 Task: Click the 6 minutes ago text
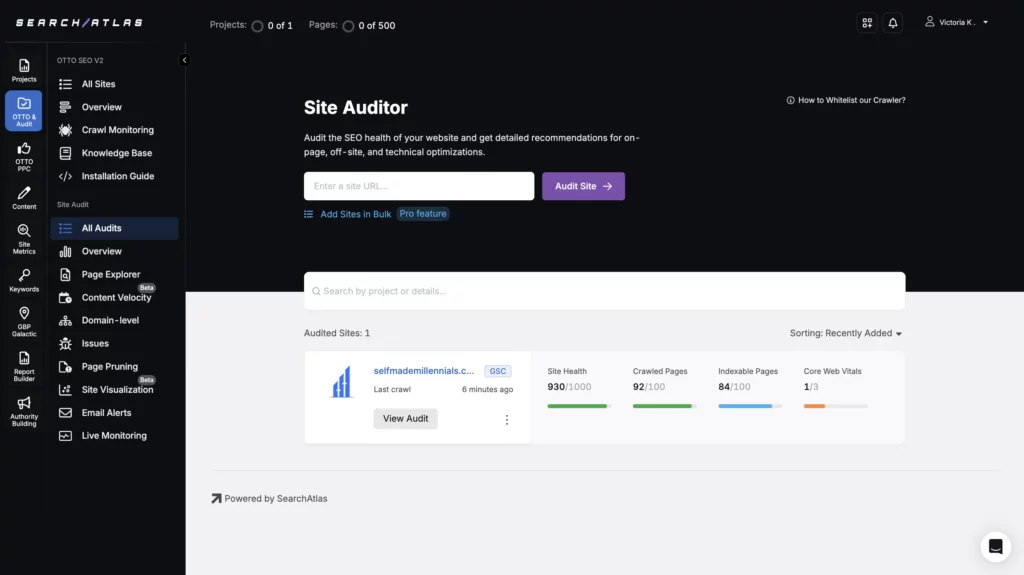tap(487, 389)
